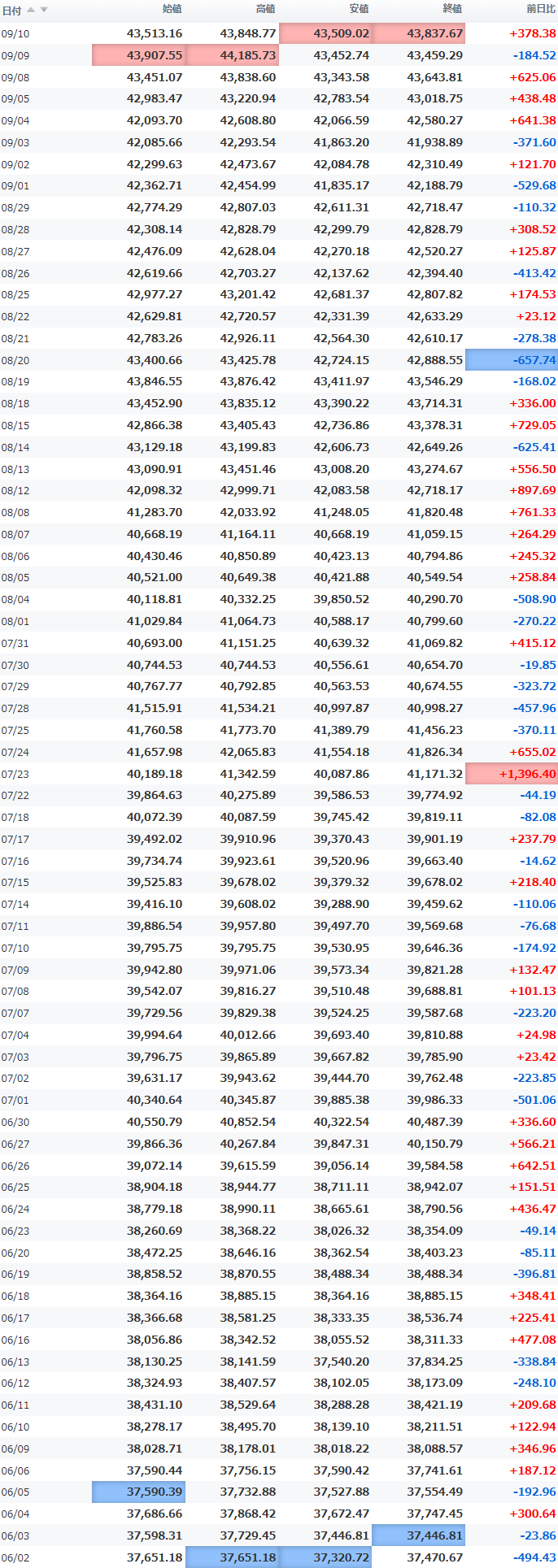Screen dimensions: 558x1568
Task: Select the -371.60 change value
Action: tap(534, 142)
